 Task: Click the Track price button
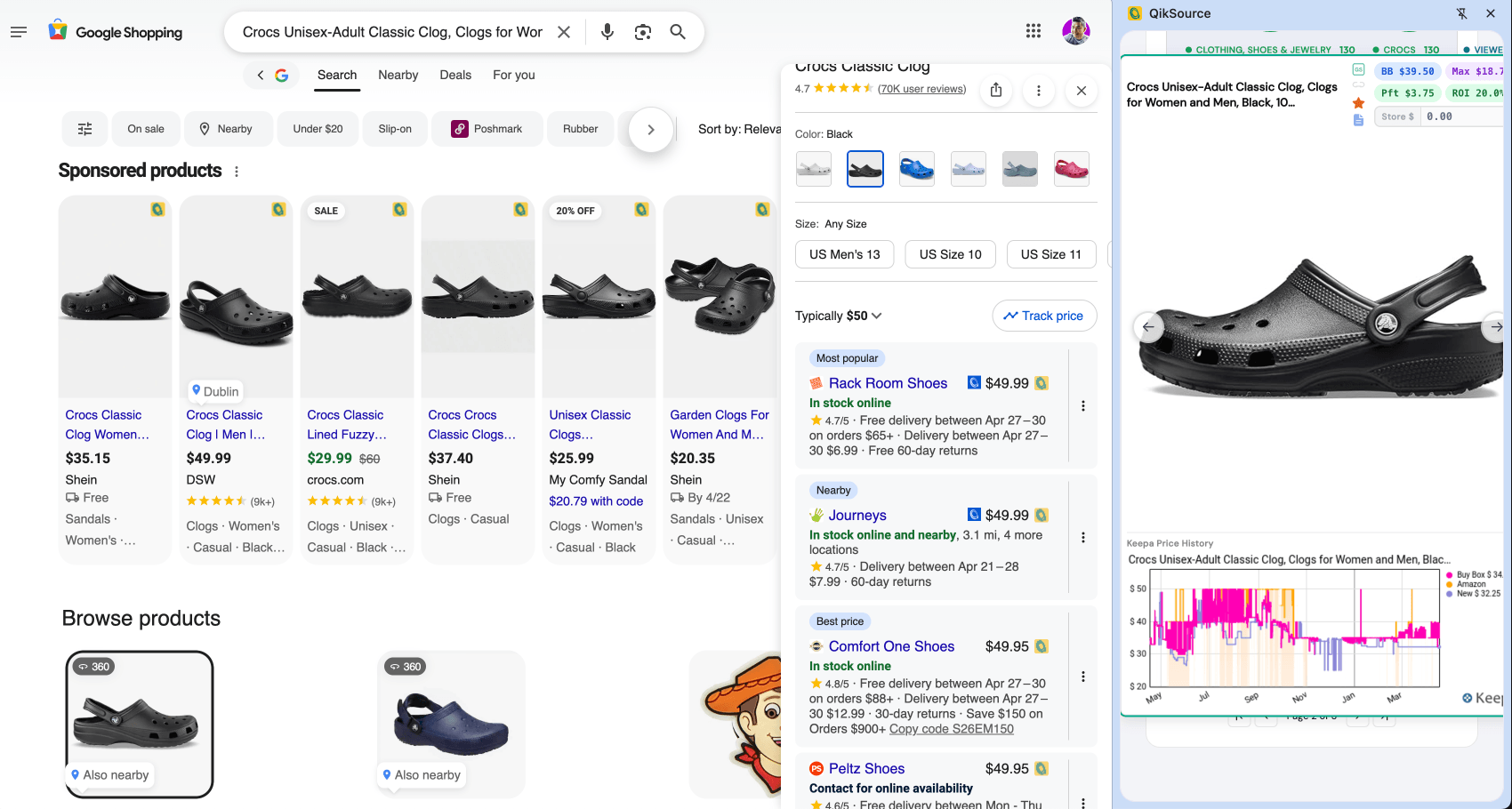pyautogui.click(x=1044, y=316)
